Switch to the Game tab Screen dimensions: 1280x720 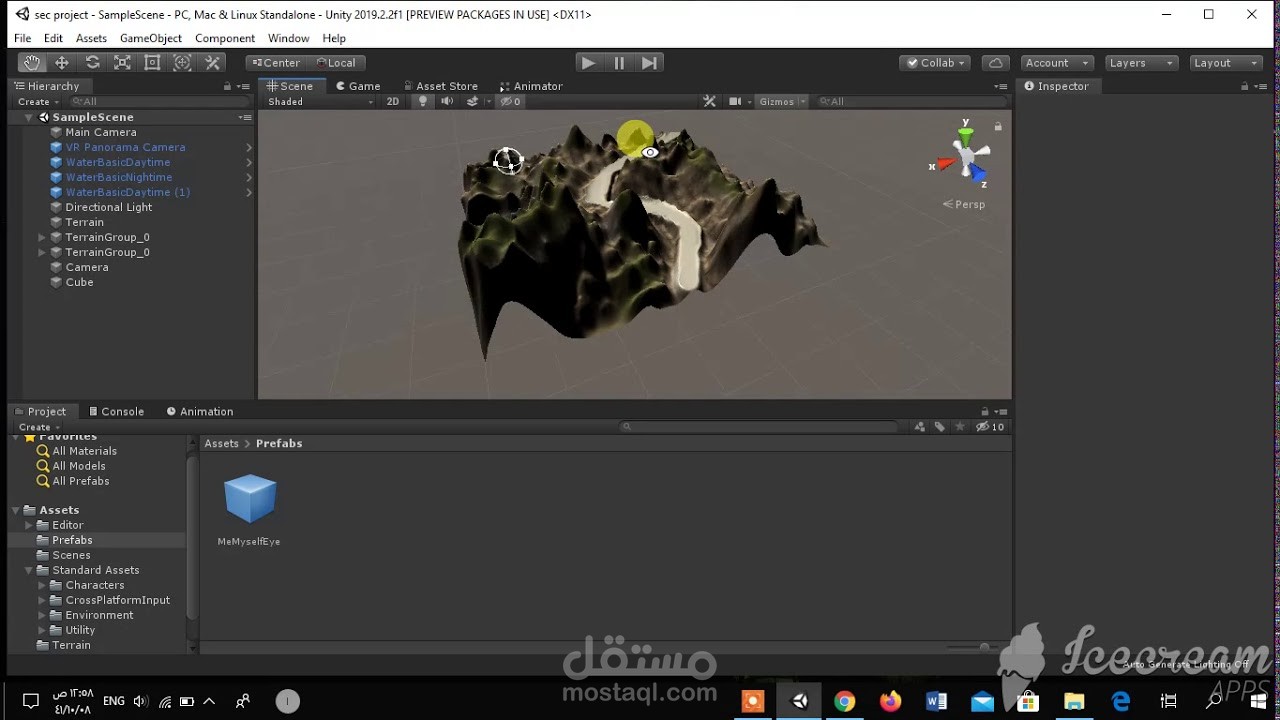357,86
